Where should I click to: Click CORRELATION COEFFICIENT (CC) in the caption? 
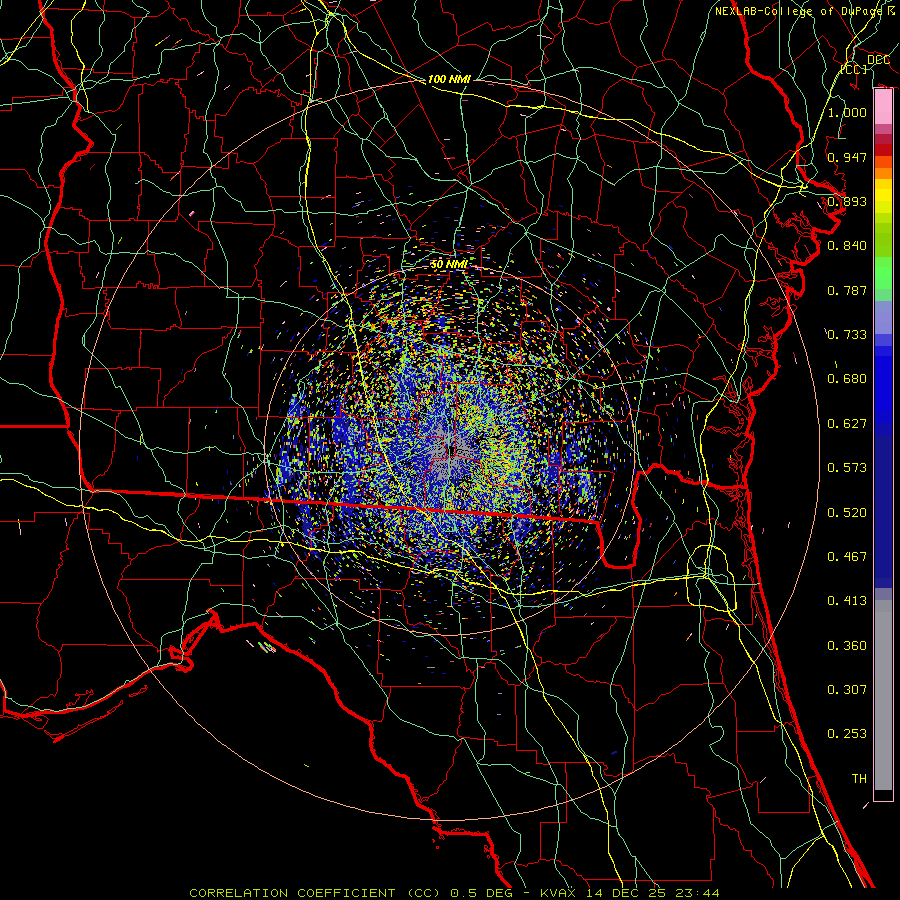click(x=315, y=893)
